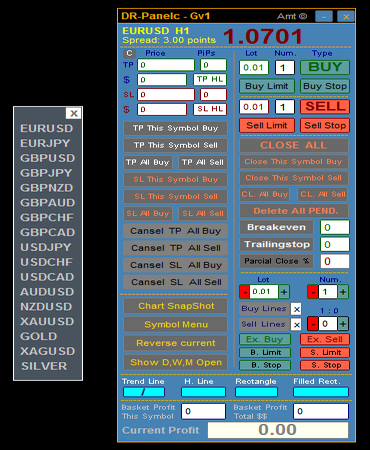
Task: Click Delete All PEND. button
Action: [x=294, y=211]
